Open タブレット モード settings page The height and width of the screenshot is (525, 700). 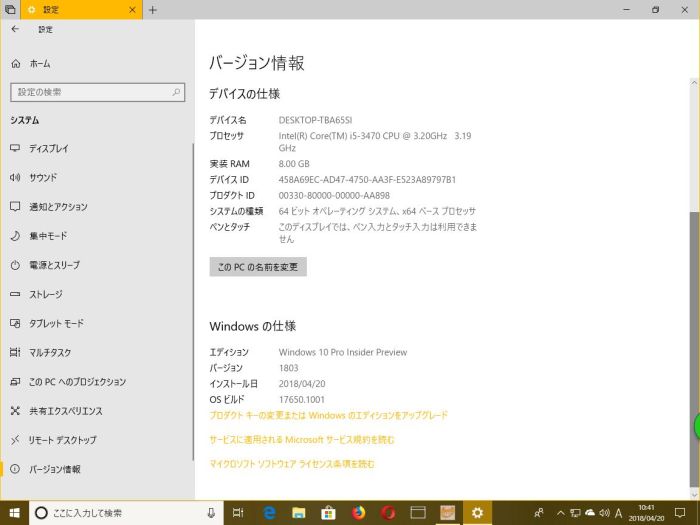coord(56,324)
